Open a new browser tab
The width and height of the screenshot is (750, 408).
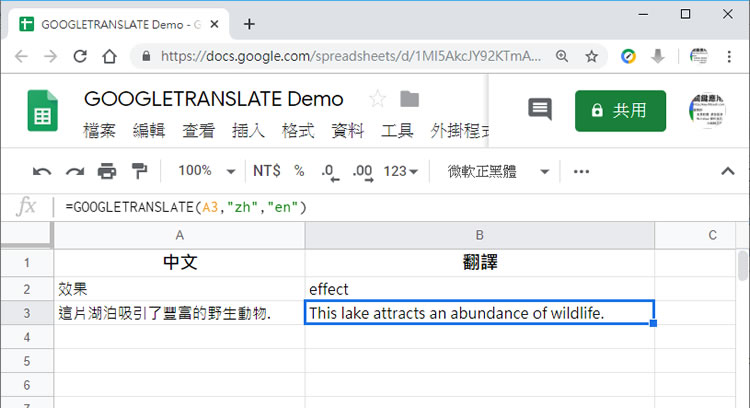tap(249, 24)
